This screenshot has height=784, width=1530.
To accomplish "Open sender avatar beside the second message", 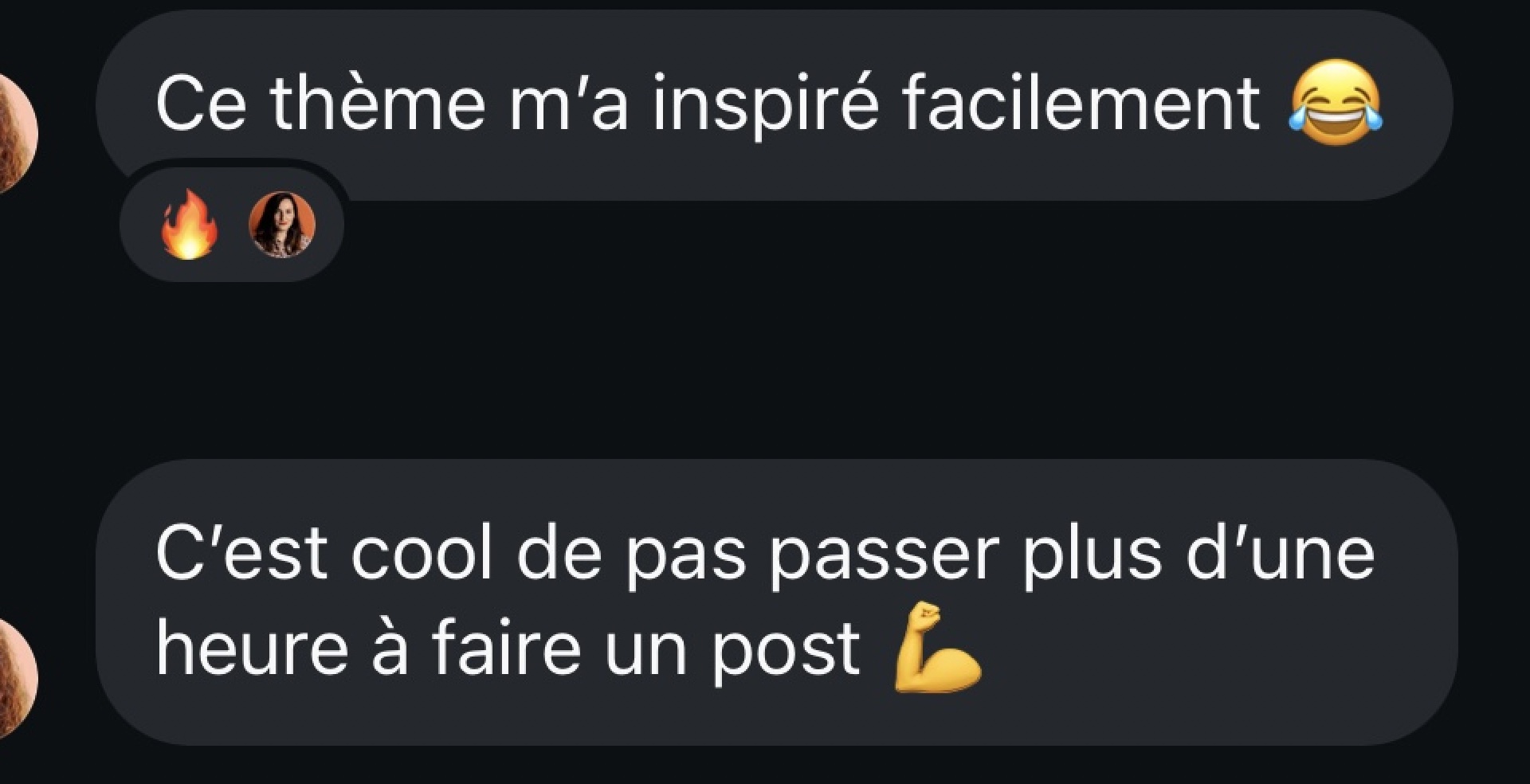I will coord(16,679).
